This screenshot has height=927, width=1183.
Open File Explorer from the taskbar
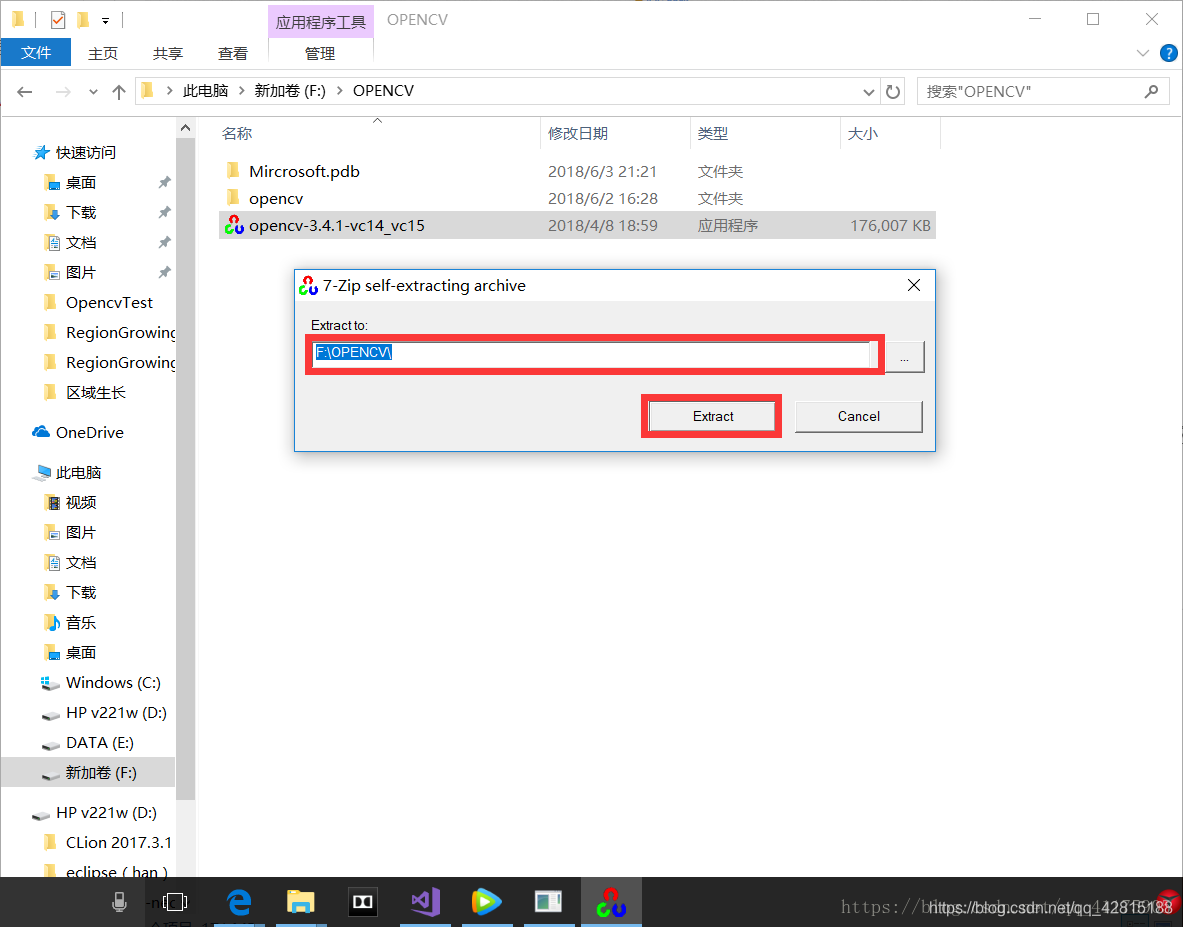coord(300,901)
